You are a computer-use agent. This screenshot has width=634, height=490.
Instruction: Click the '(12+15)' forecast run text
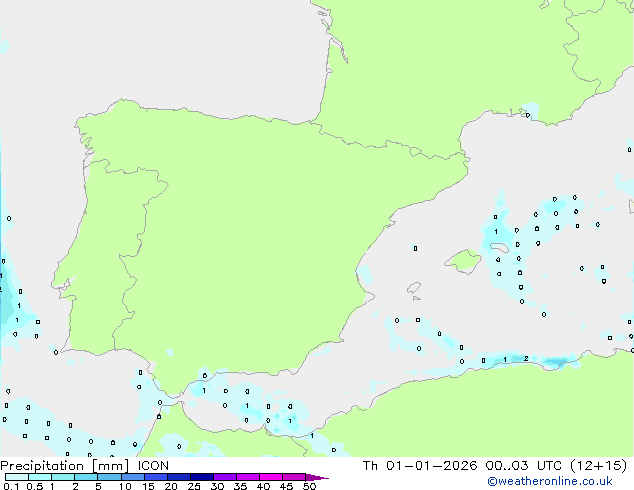pos(598,466)
